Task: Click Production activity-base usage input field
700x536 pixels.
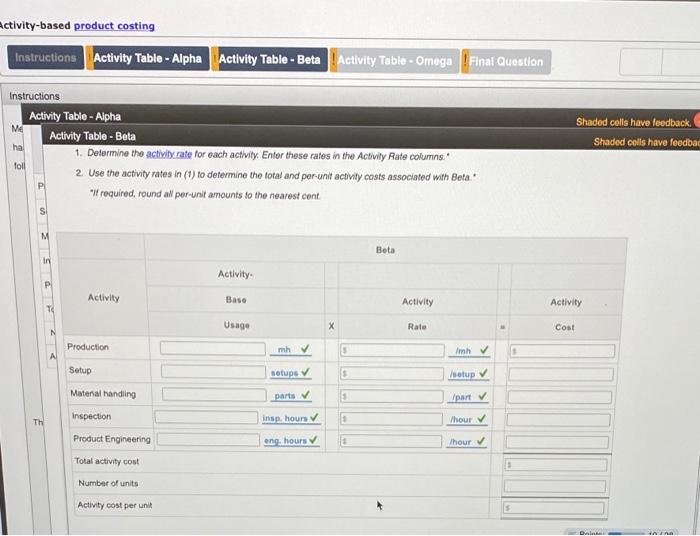Action: coord(212,349)
